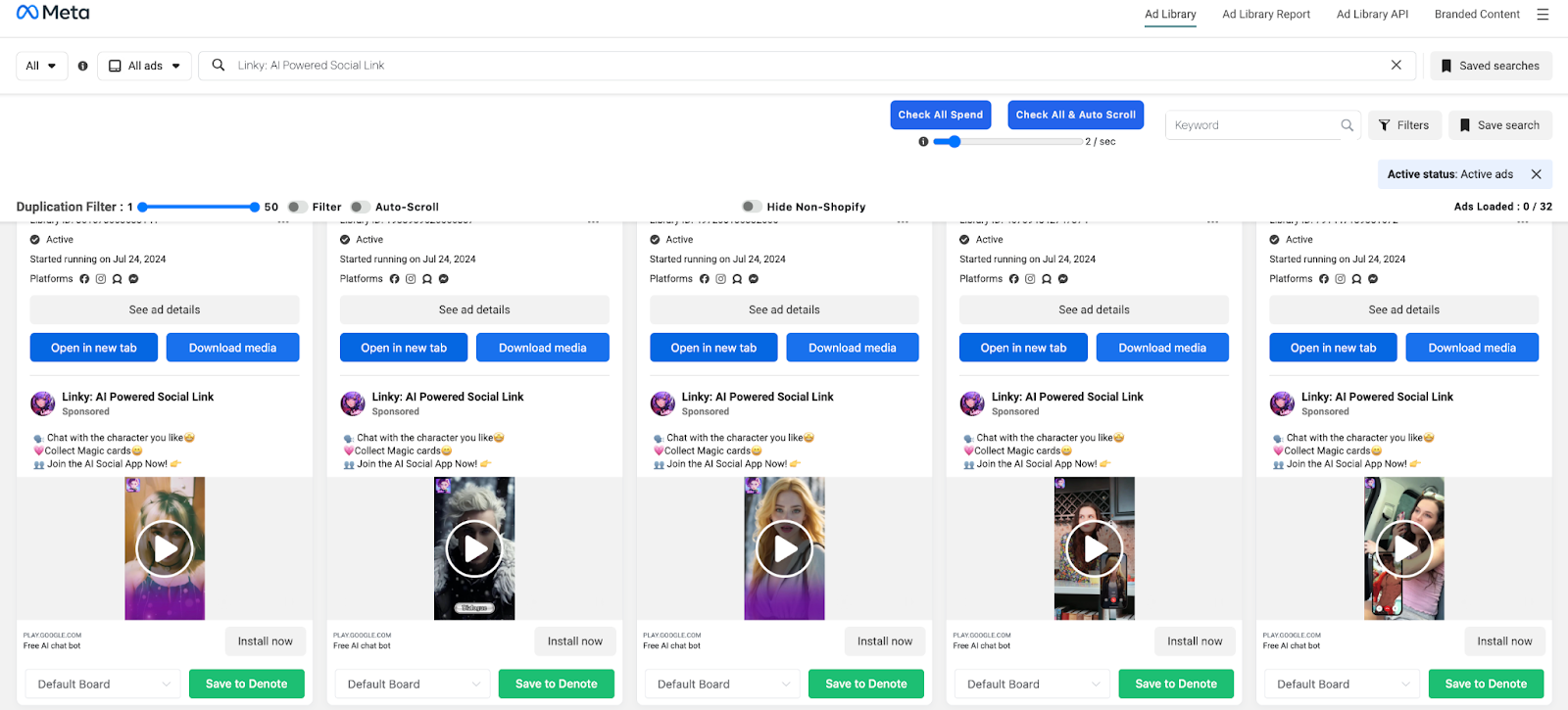Click the Audience Network icon on fourth ad

pos(1047,279)
